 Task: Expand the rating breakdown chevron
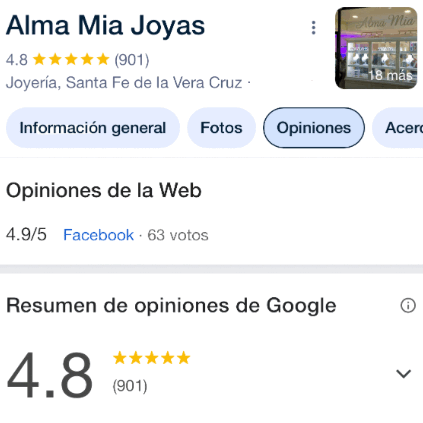coord(403,374)
